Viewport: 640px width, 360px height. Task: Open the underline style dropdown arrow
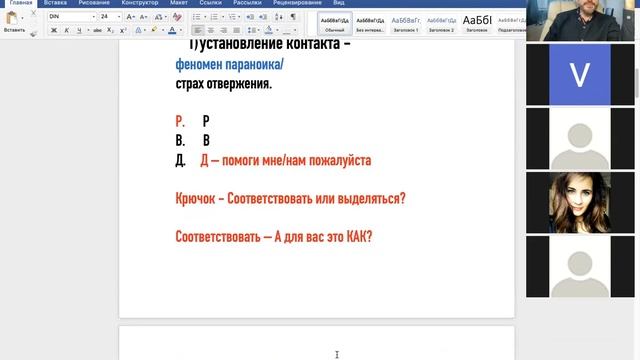pyautogui.click(x=88, y=30)
